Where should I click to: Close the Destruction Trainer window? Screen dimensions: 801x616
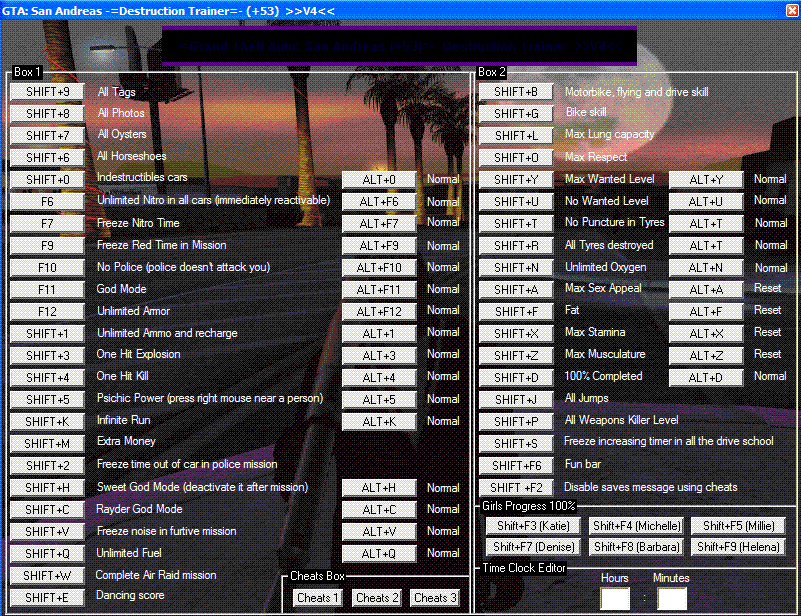tap(791, 10)
